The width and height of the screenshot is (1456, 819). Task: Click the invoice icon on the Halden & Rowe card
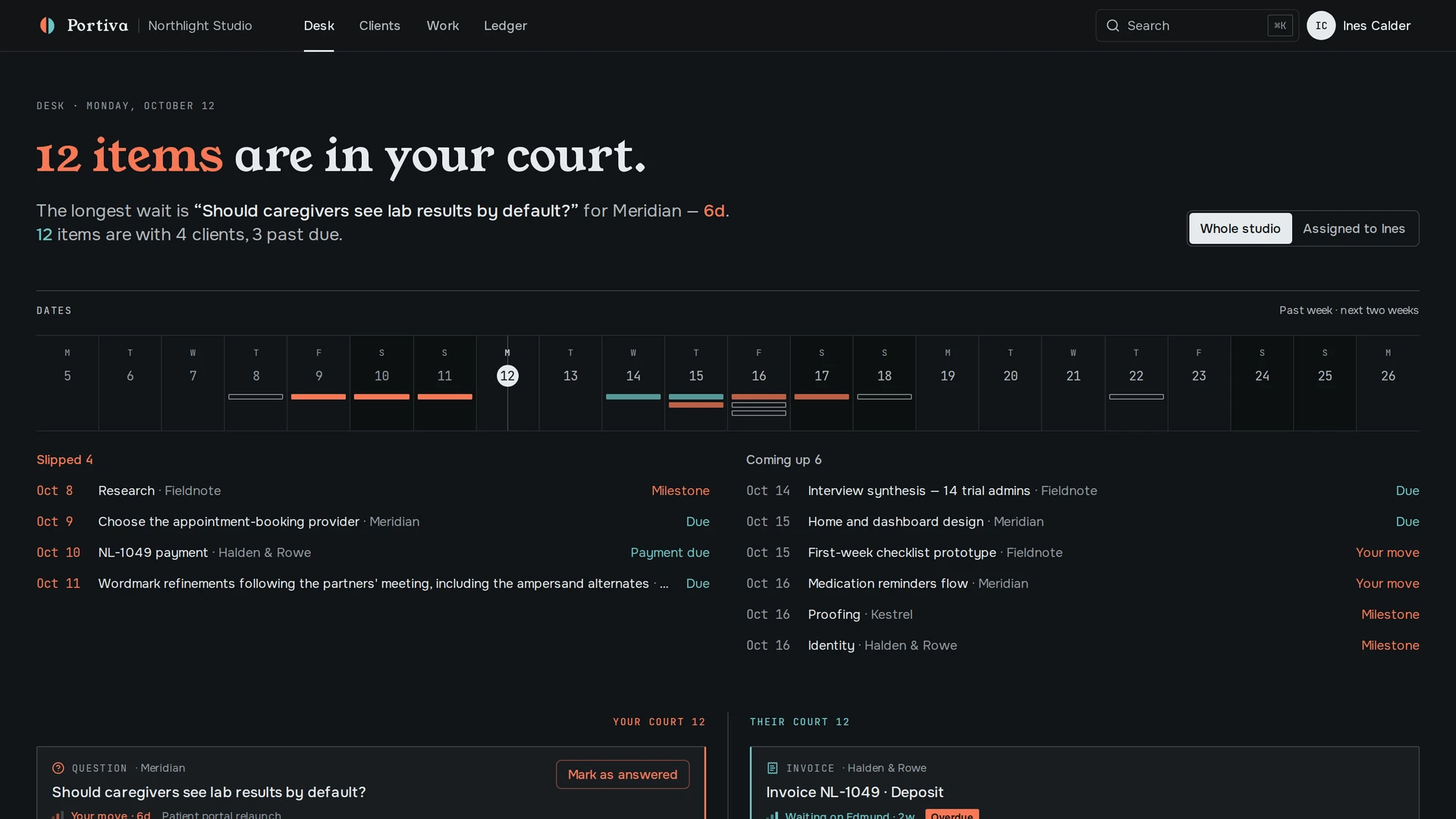(772, 768)
